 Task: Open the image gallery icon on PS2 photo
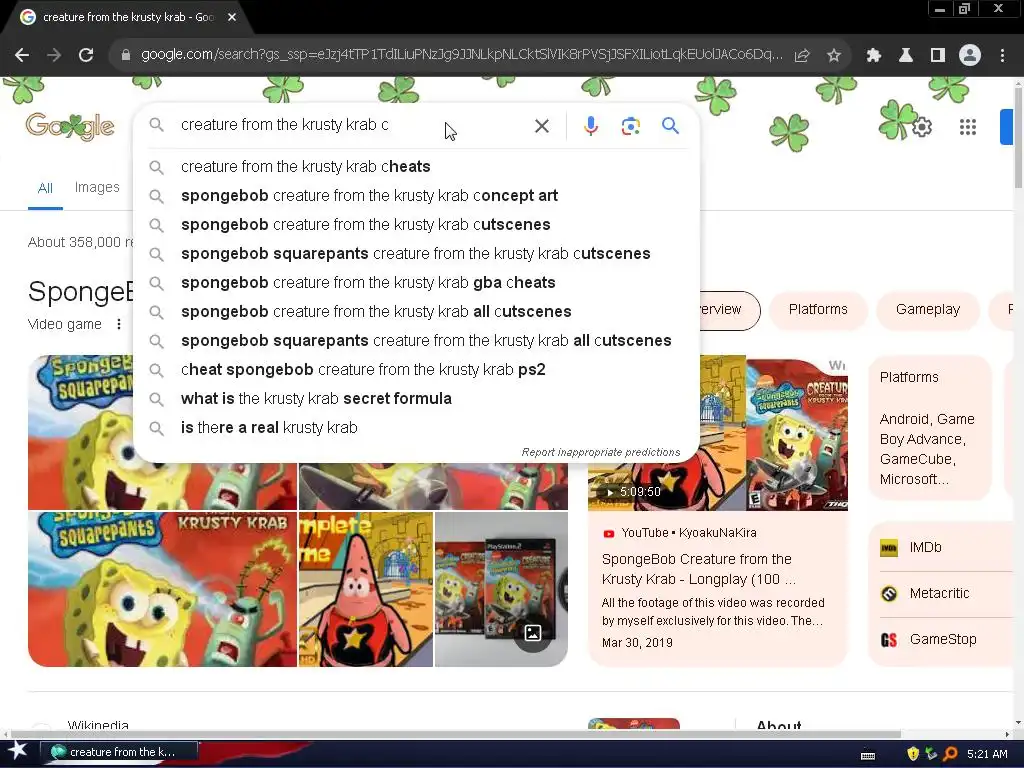pyautogui.click(x=533, y=632)
